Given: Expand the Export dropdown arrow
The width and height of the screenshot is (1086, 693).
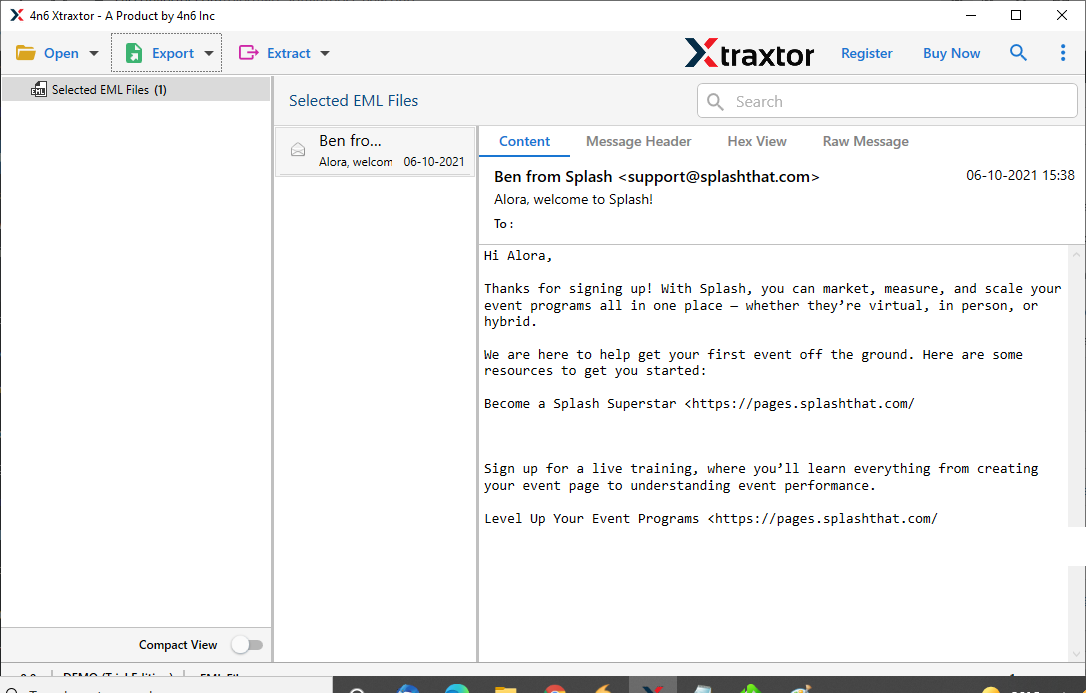Looking at the screenshot, I should (x=208, y=53).
